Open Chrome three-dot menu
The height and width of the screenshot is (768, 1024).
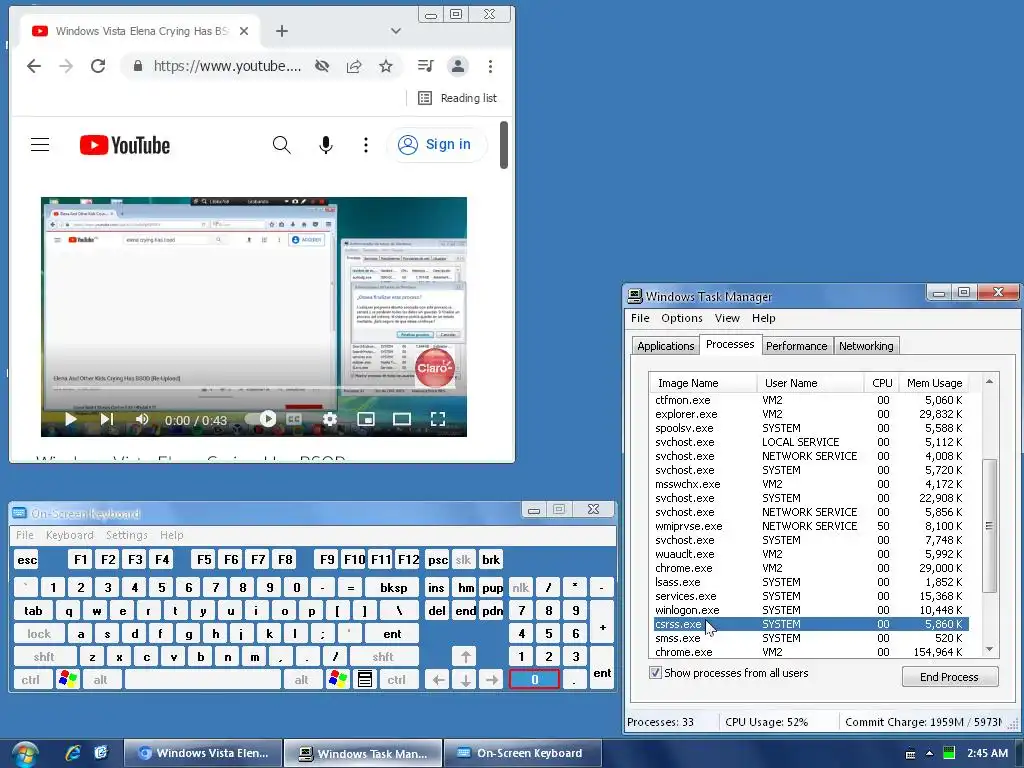(490, 66)
